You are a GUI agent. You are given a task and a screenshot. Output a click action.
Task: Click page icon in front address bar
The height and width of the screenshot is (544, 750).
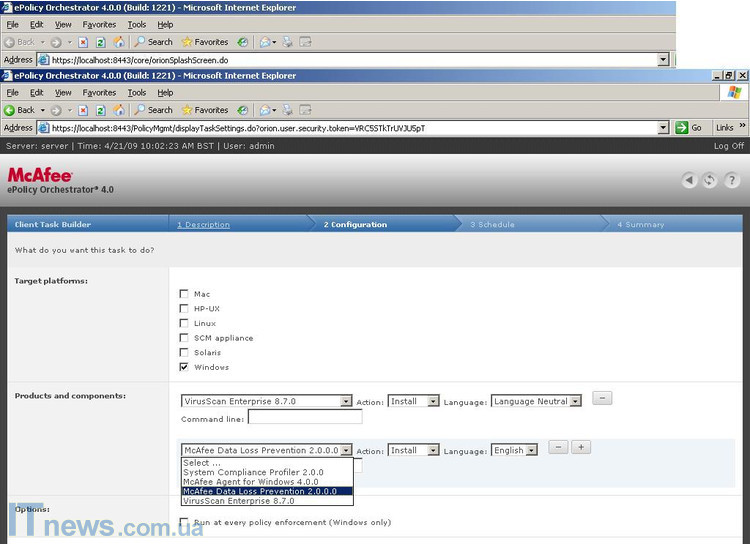click(x=44, y=128)
